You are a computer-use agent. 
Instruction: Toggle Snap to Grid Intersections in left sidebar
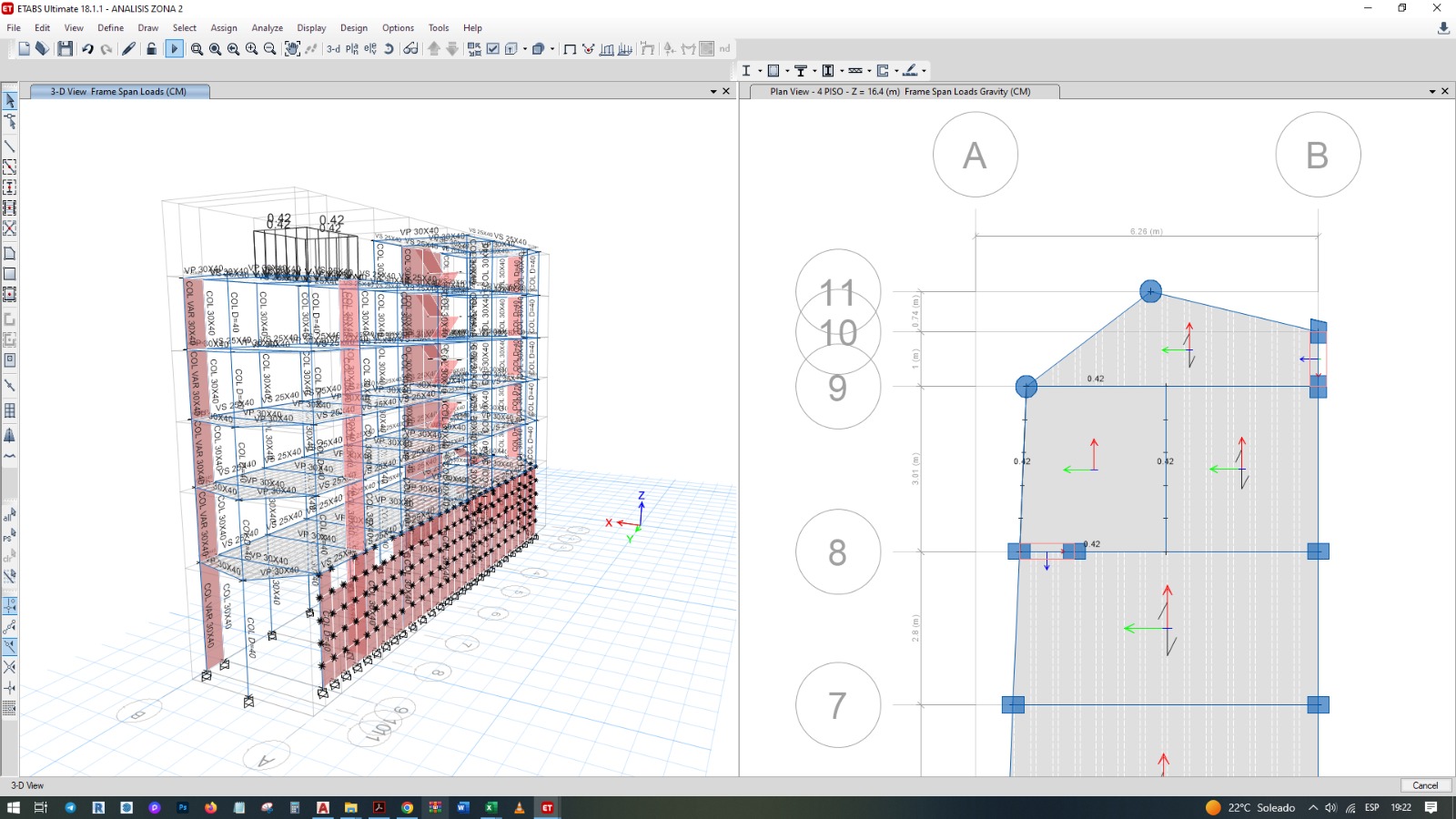click(10, 604)
